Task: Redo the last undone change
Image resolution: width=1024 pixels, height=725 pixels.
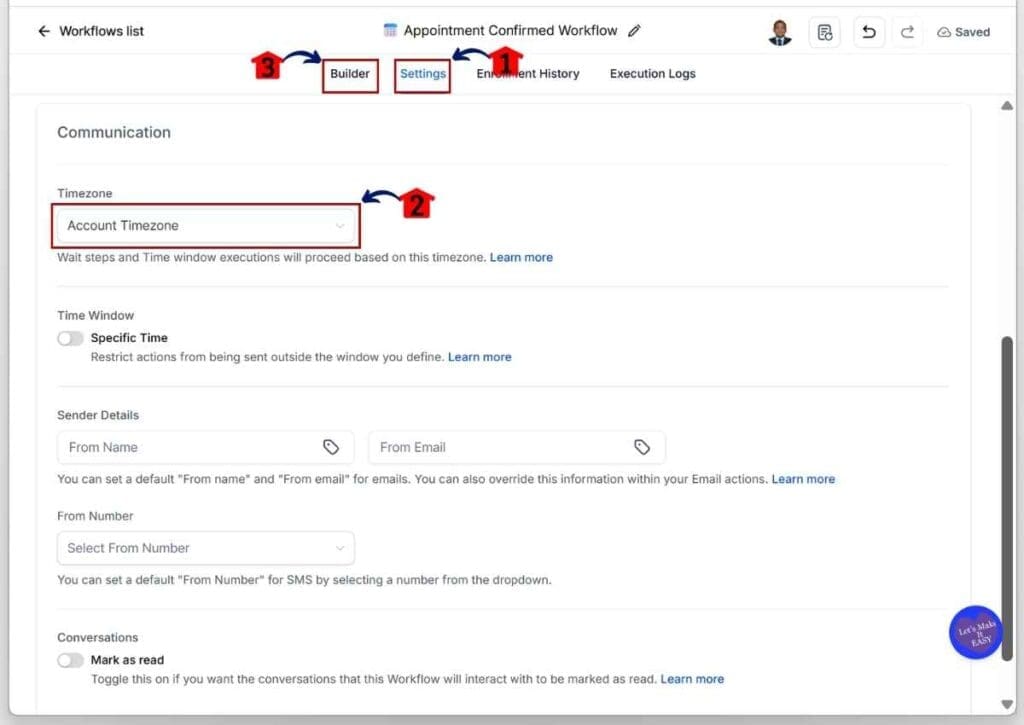Action: click(x=907, y=32)
